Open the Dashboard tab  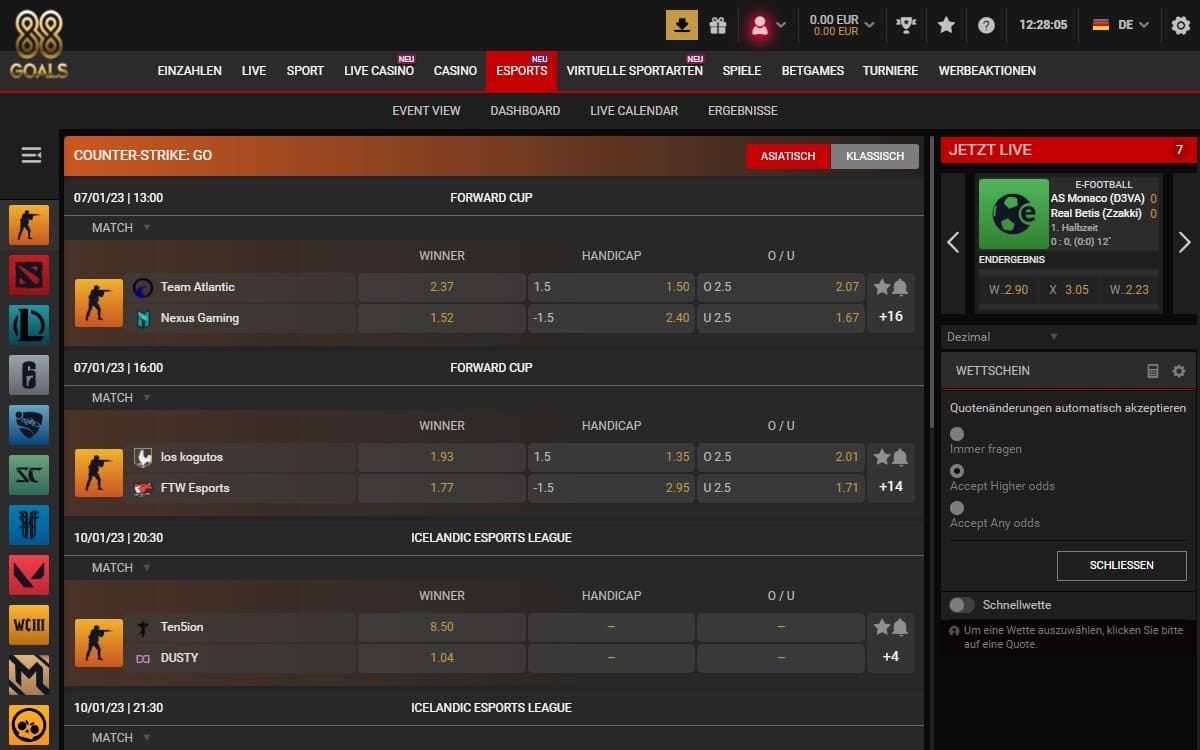525,111
